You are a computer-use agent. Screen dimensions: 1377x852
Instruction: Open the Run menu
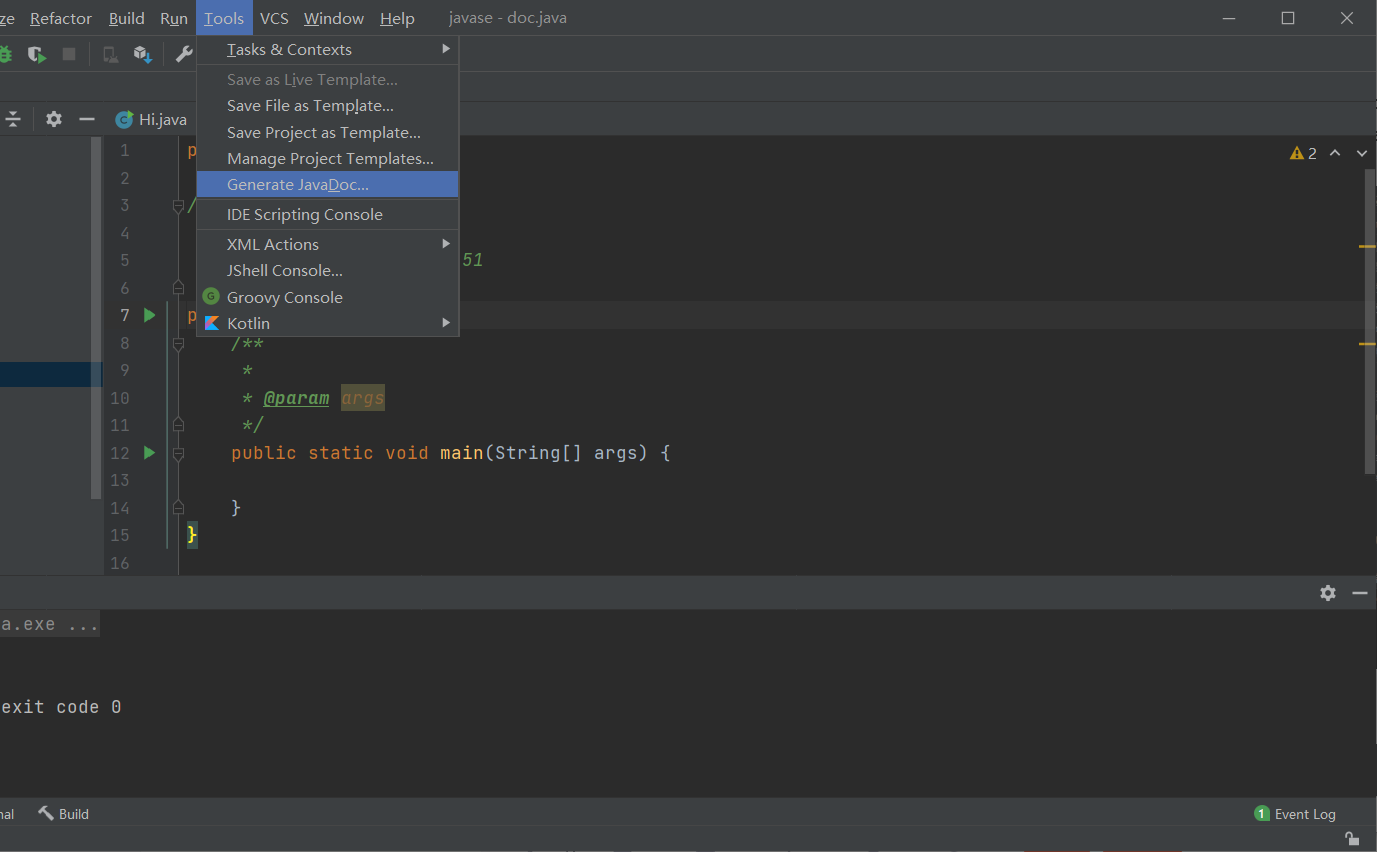[174, 18]
